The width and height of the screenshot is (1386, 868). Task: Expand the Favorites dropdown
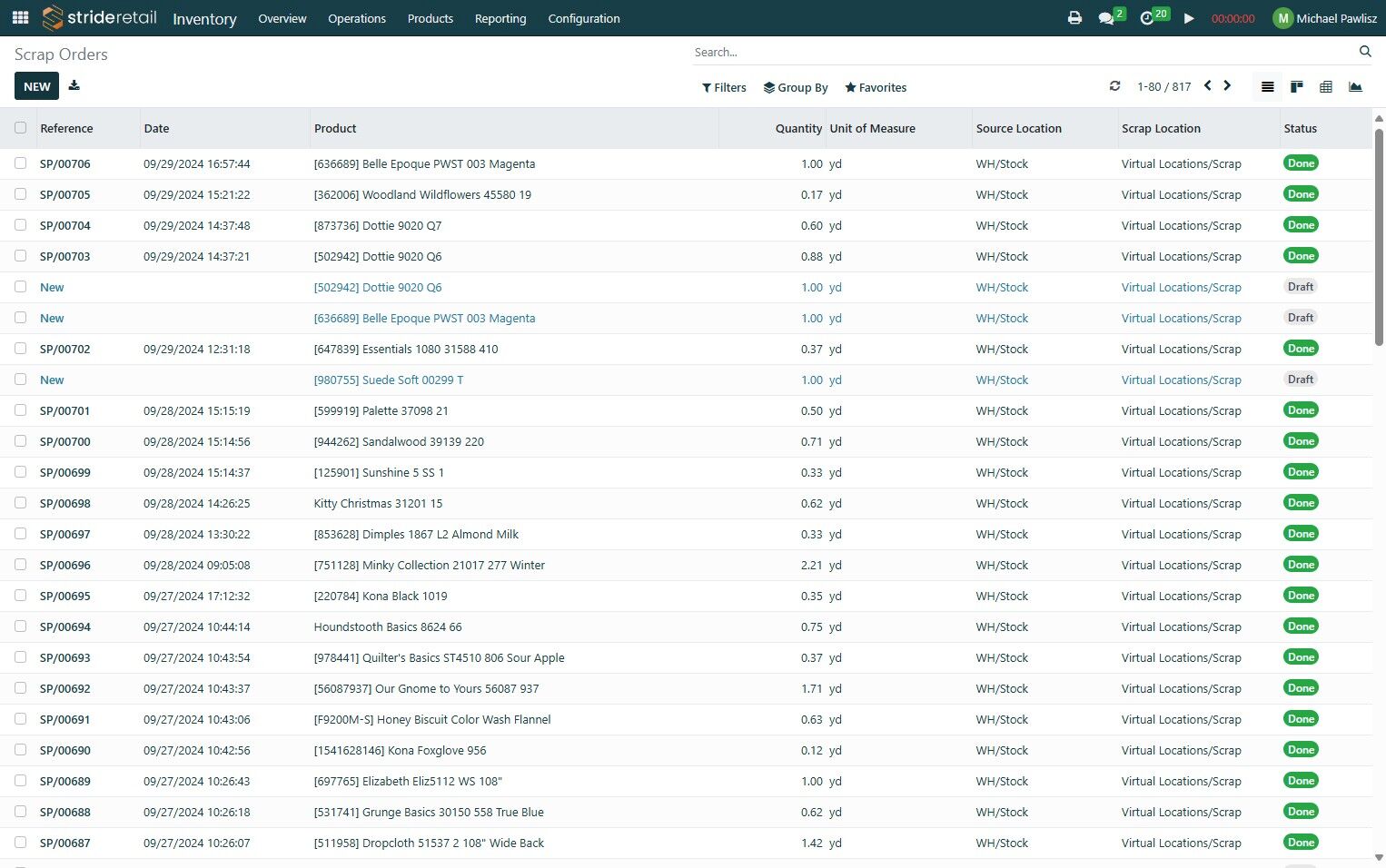(876, 88)
